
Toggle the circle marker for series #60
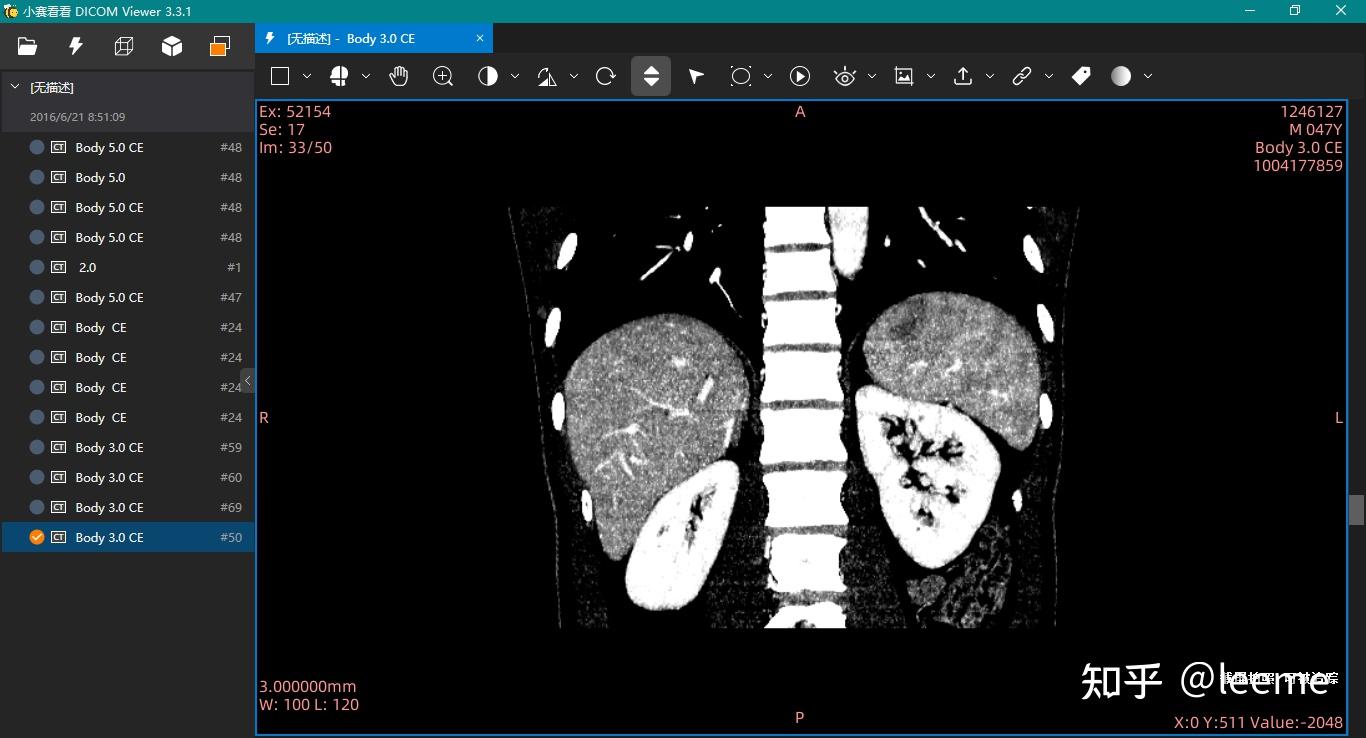(37, 477)
